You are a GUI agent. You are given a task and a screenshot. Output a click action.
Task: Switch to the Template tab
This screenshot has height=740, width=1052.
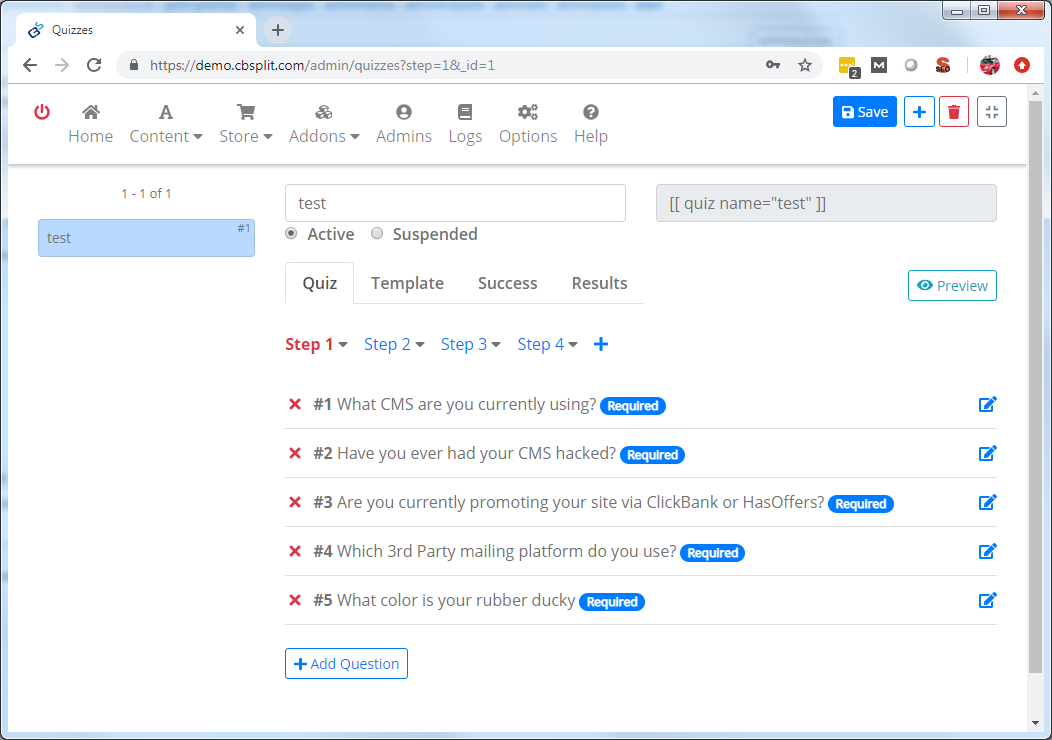[x=407, y=283]
